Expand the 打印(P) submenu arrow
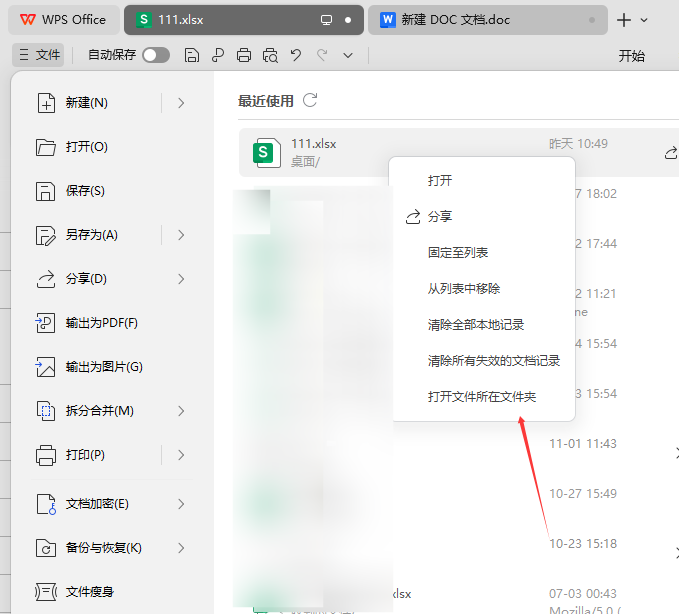679x614 pixels. tap(181, 455)
